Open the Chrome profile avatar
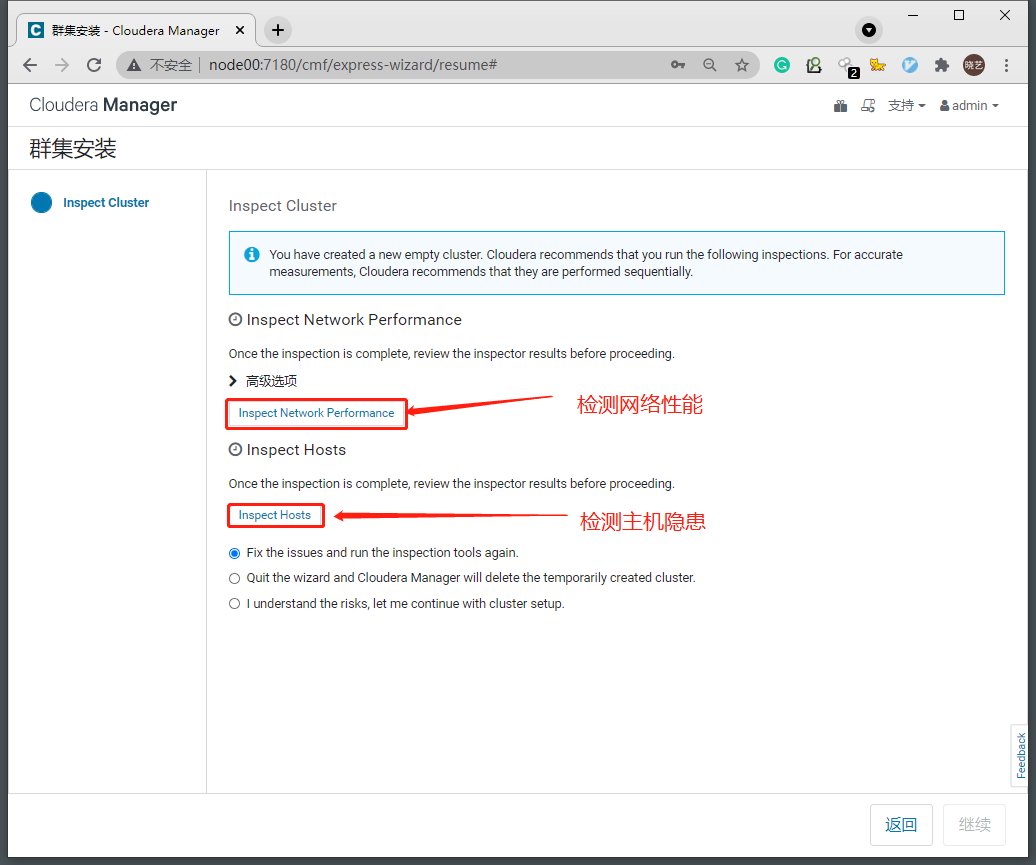The height and width of the screenshot is (865, 1036). pyautogui.click(x=974, y=65)
